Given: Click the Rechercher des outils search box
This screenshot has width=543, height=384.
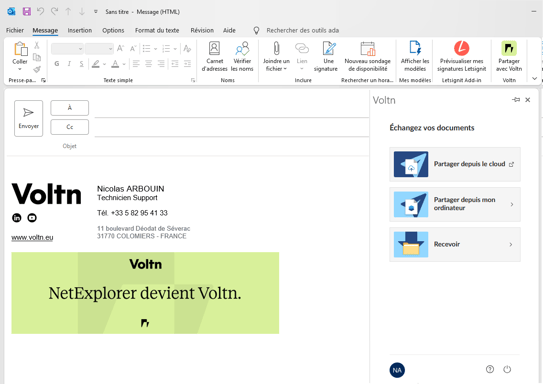Looking at the screenshot, I should click(x=302, y=30).
